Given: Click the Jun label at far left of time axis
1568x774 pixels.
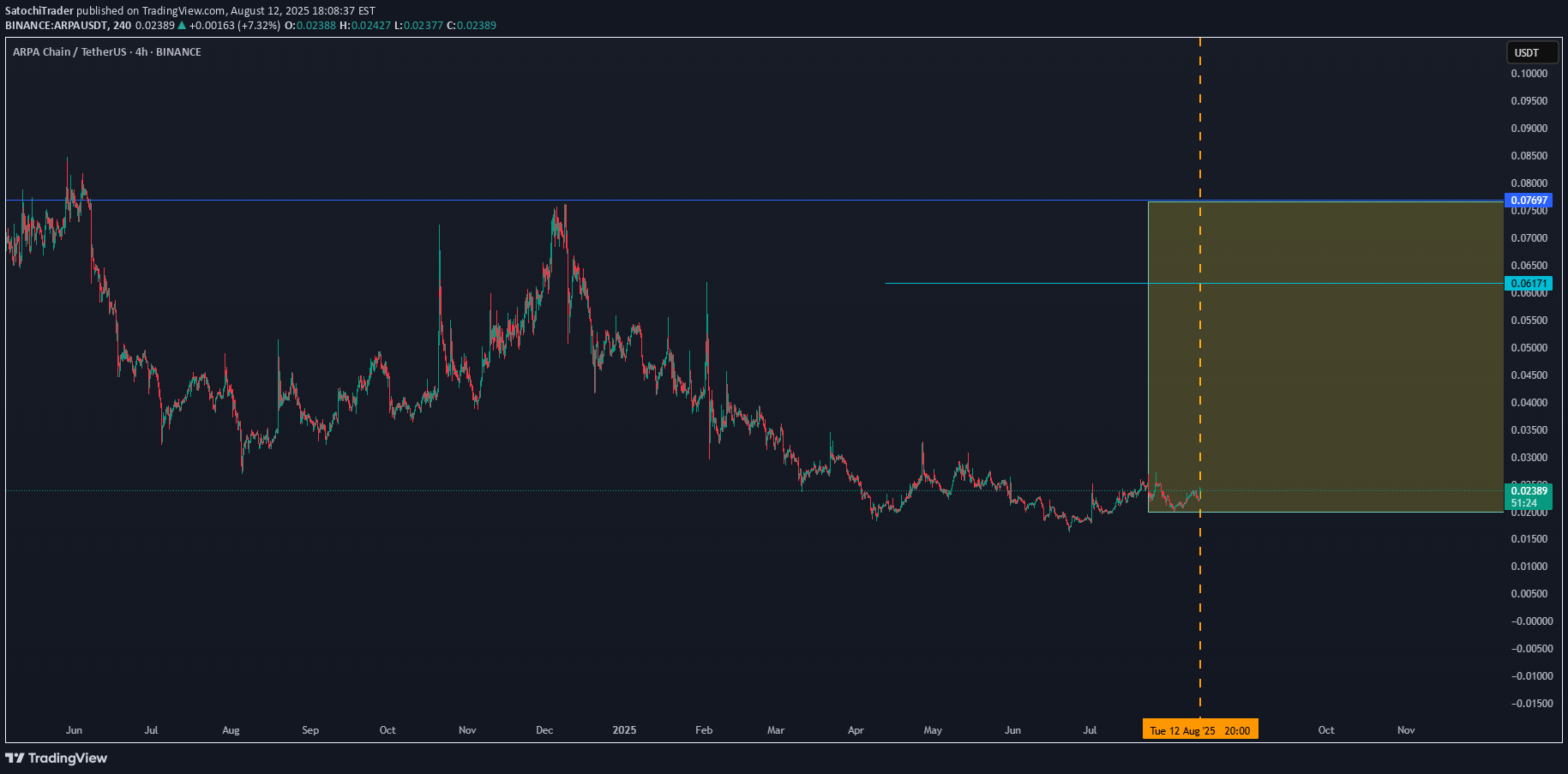Looking at the screenshot, I should pos(74,730).
